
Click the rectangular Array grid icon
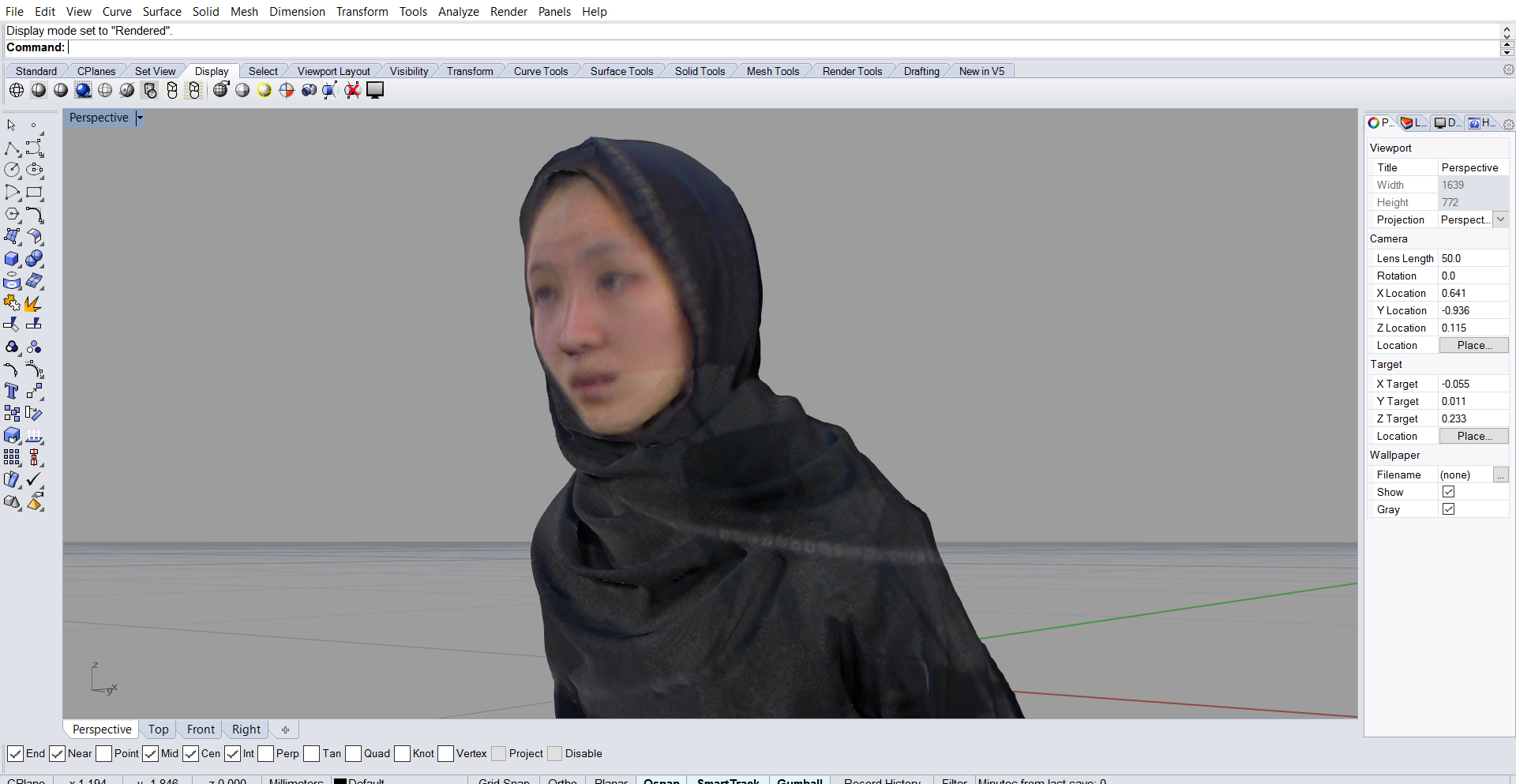(x=12, y=457)
